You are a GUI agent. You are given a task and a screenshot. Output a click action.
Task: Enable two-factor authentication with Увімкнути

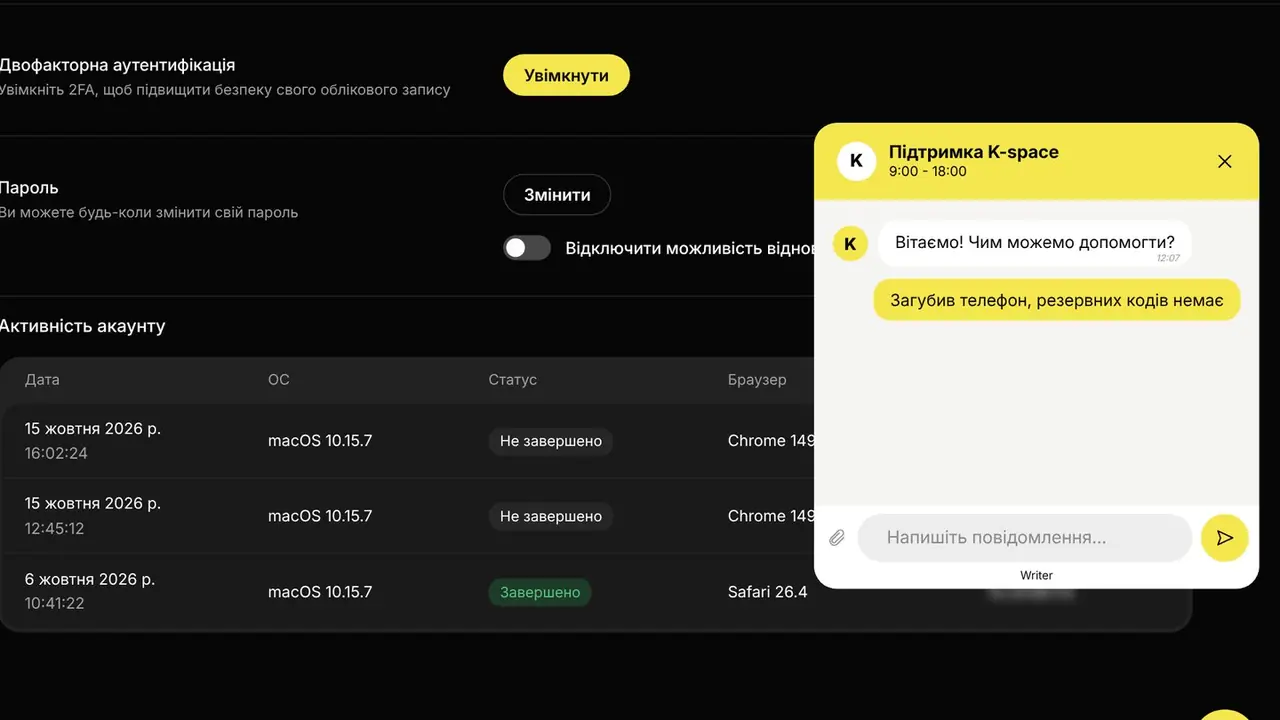tap(566, 75)
